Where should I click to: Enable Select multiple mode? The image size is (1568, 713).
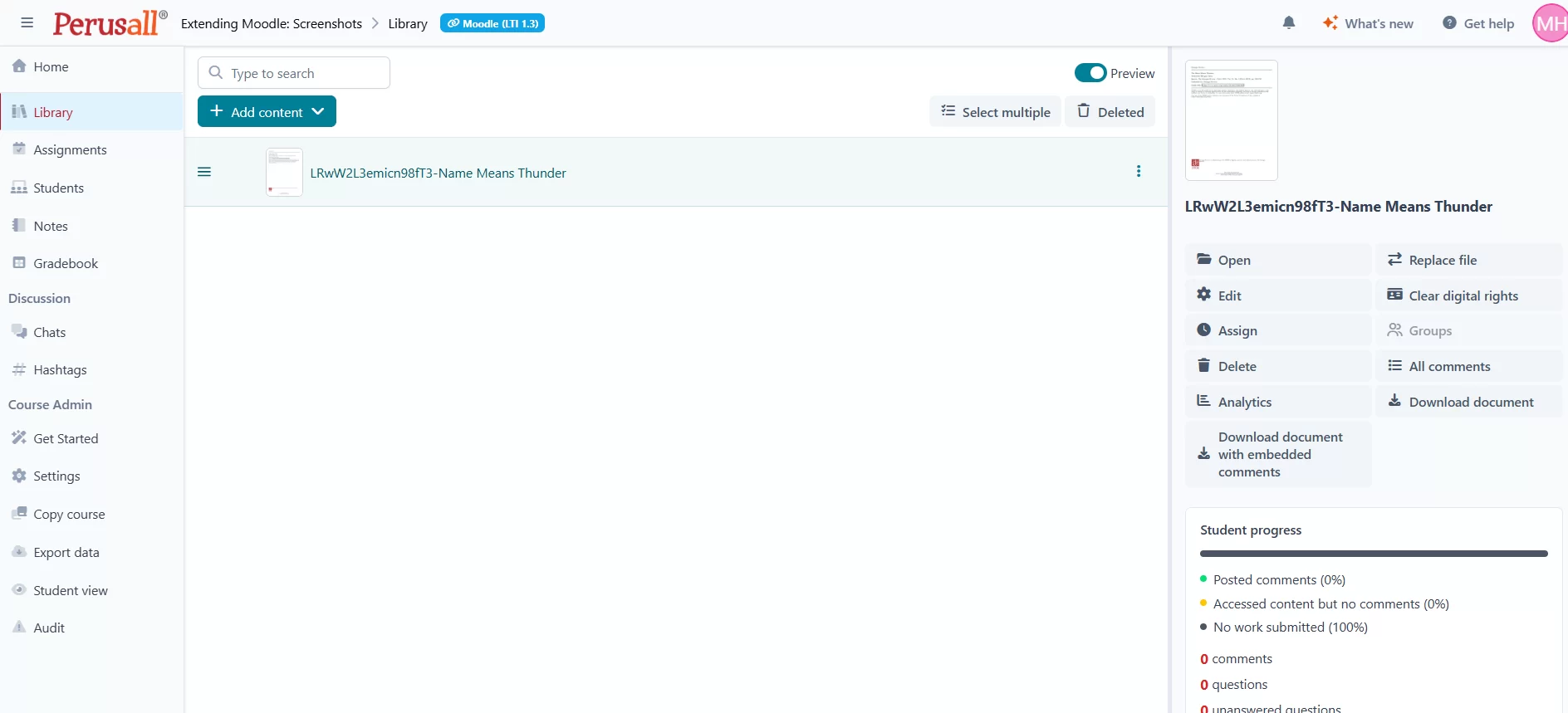pos(995,112)
